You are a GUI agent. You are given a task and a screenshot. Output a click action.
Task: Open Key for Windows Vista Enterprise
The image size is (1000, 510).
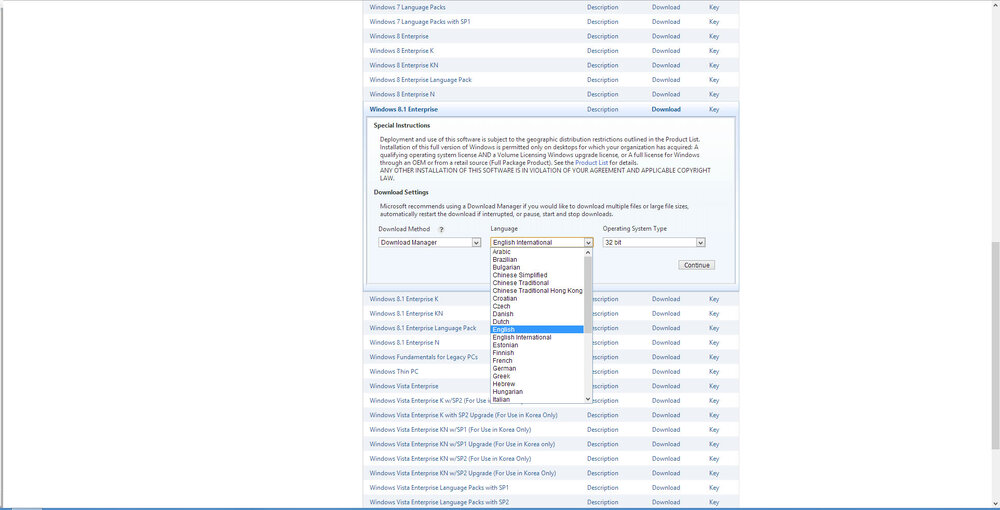714,386
